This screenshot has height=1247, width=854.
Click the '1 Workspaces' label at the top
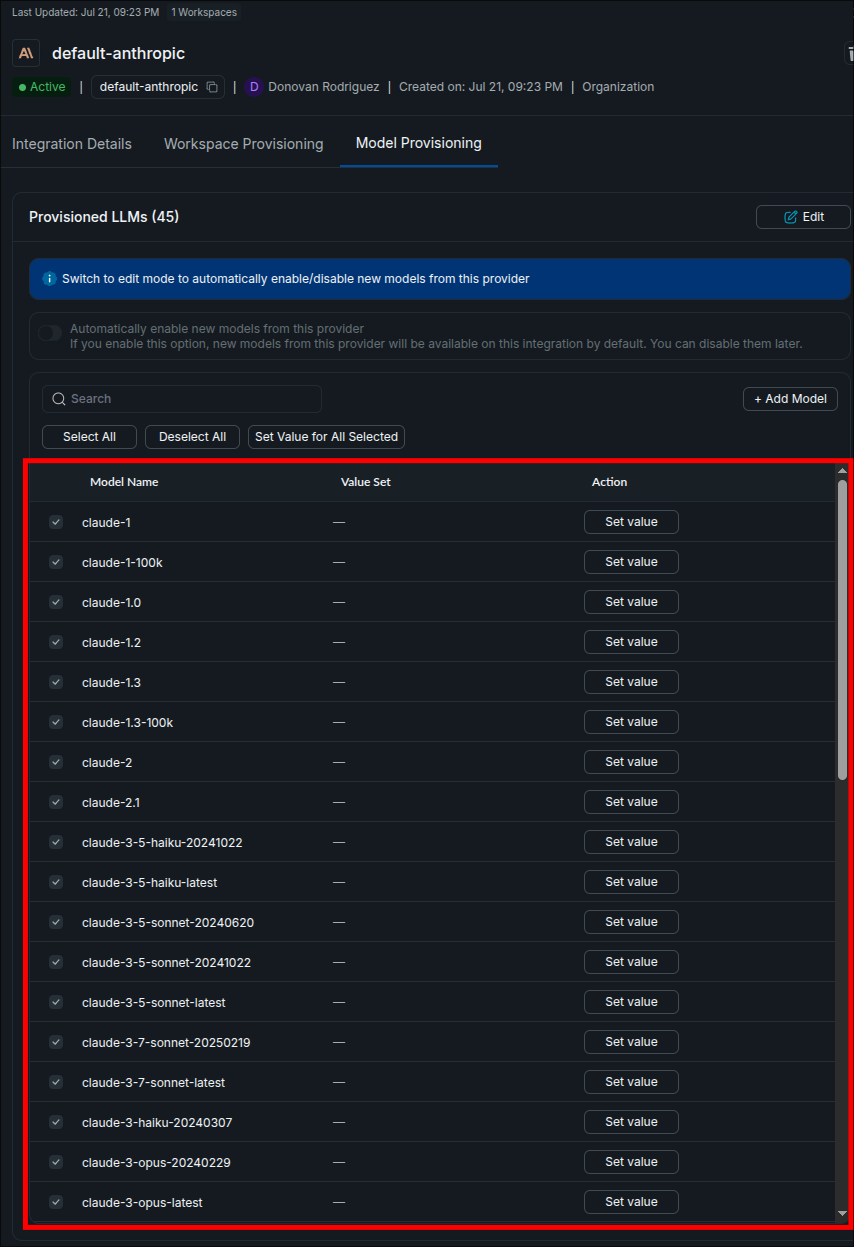point(204,12)
